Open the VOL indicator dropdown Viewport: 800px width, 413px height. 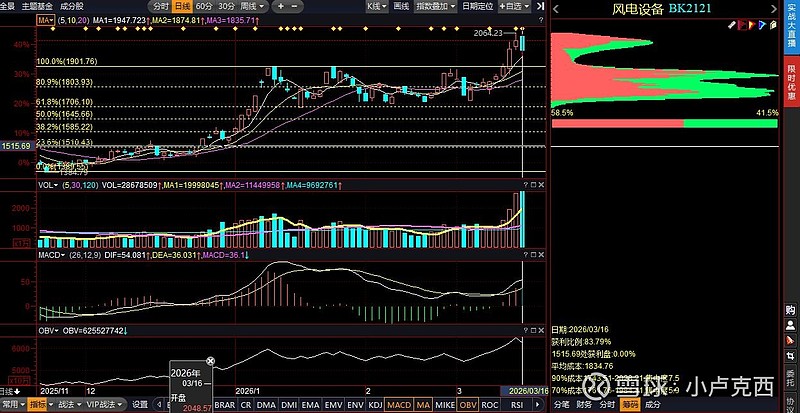pyautogui.click(x=48, y=185)
